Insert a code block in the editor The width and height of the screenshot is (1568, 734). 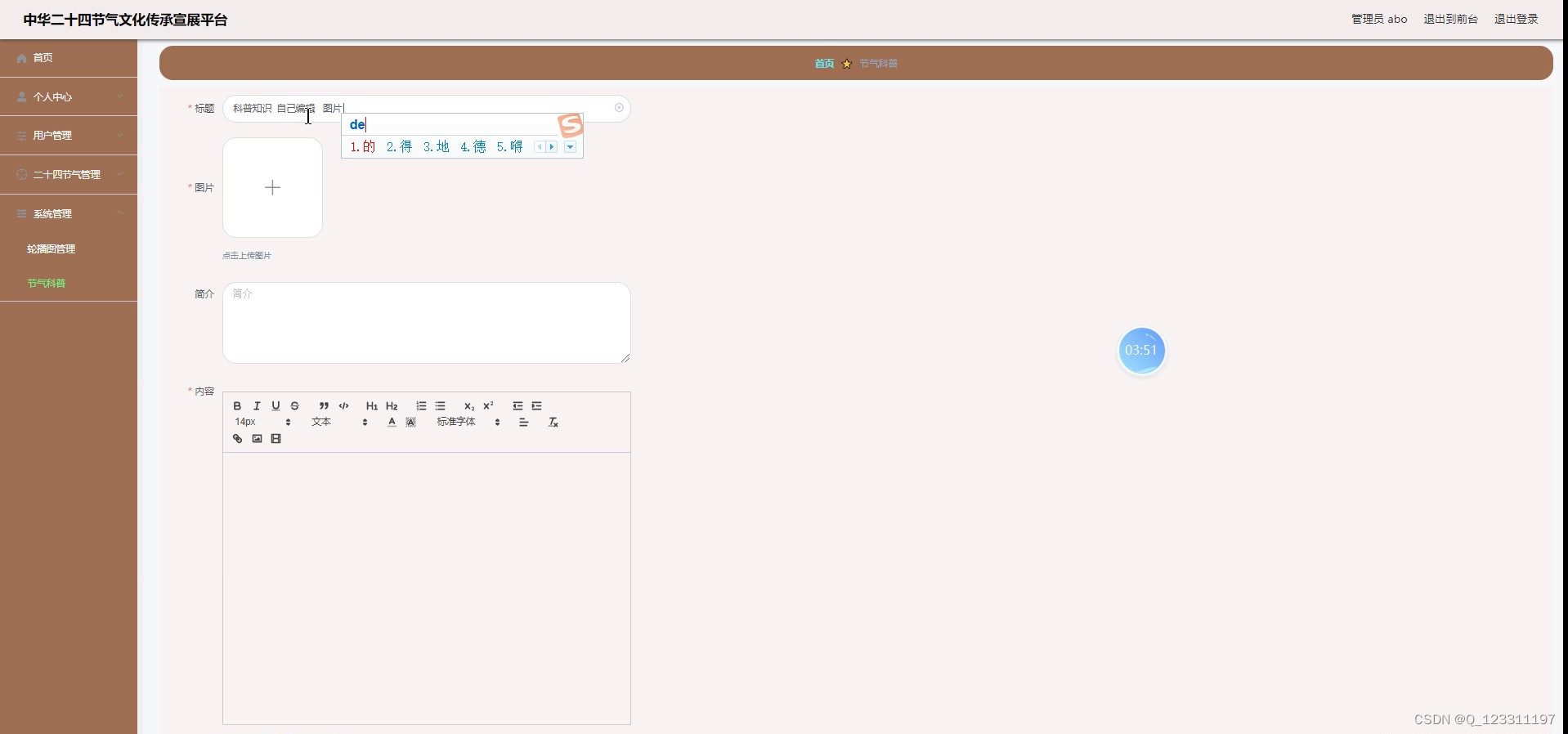tap(343, 406)
